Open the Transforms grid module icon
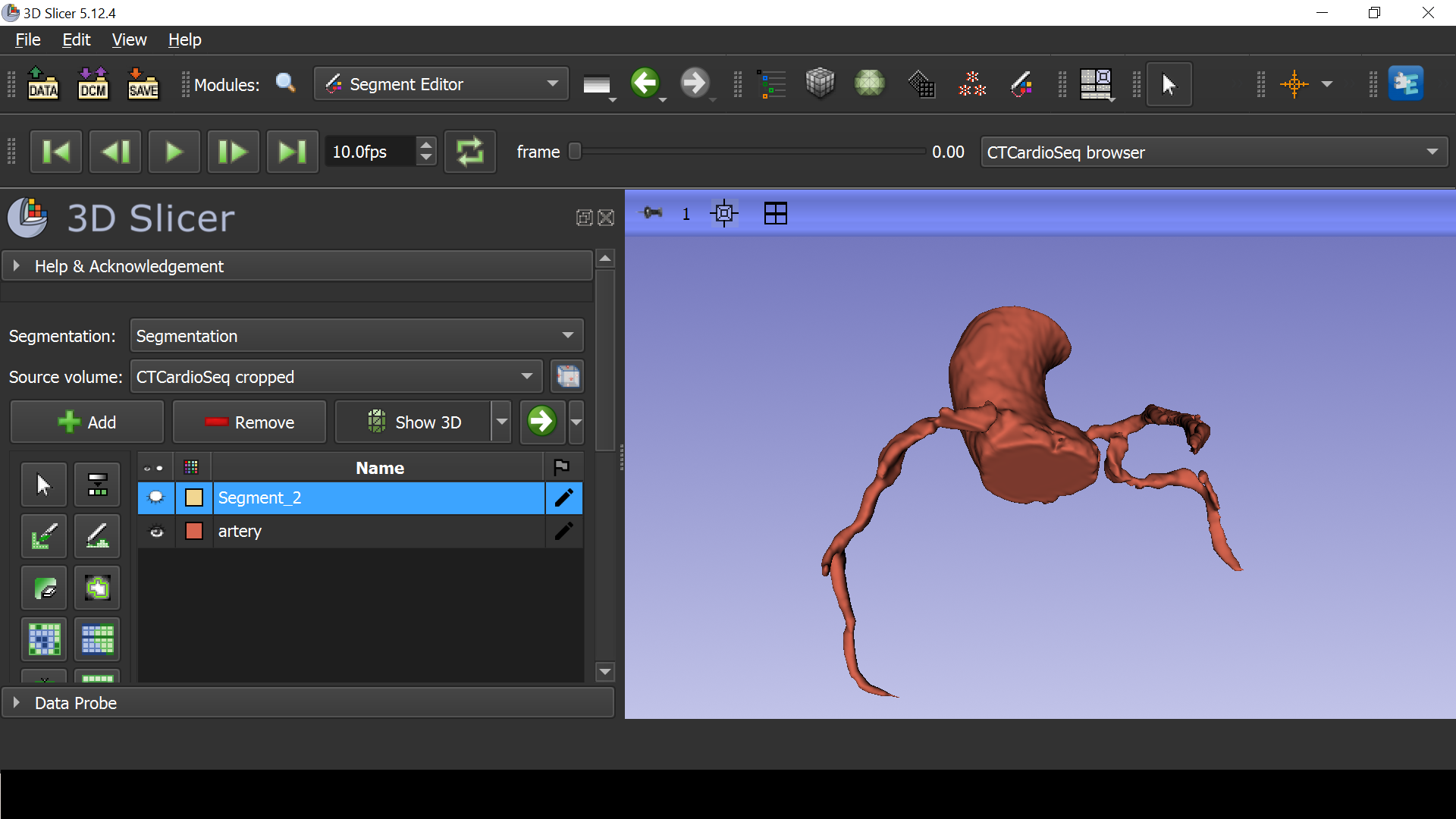The image size is (1456, 819). point(921,84)
